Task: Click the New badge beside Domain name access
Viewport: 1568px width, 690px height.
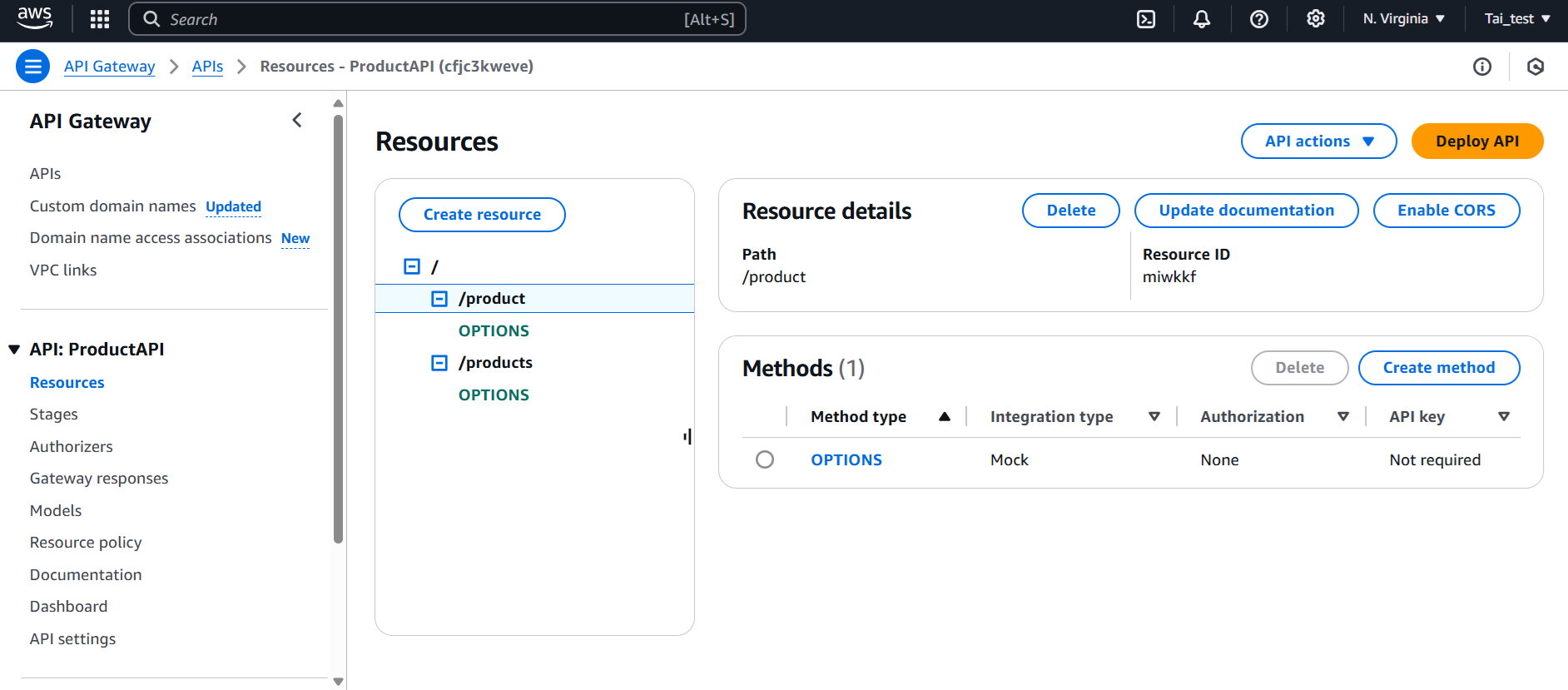Action: coord(295,238)
